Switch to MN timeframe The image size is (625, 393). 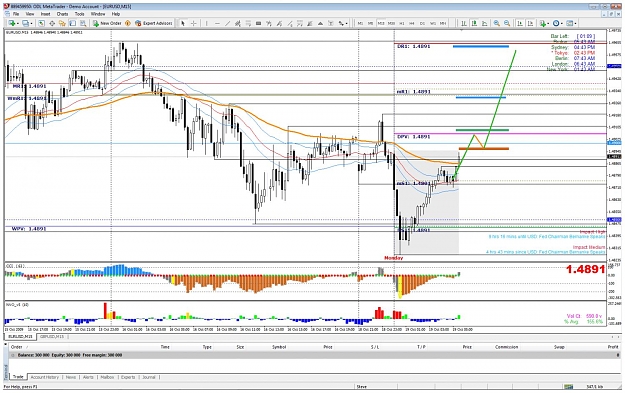coord(443,24)
